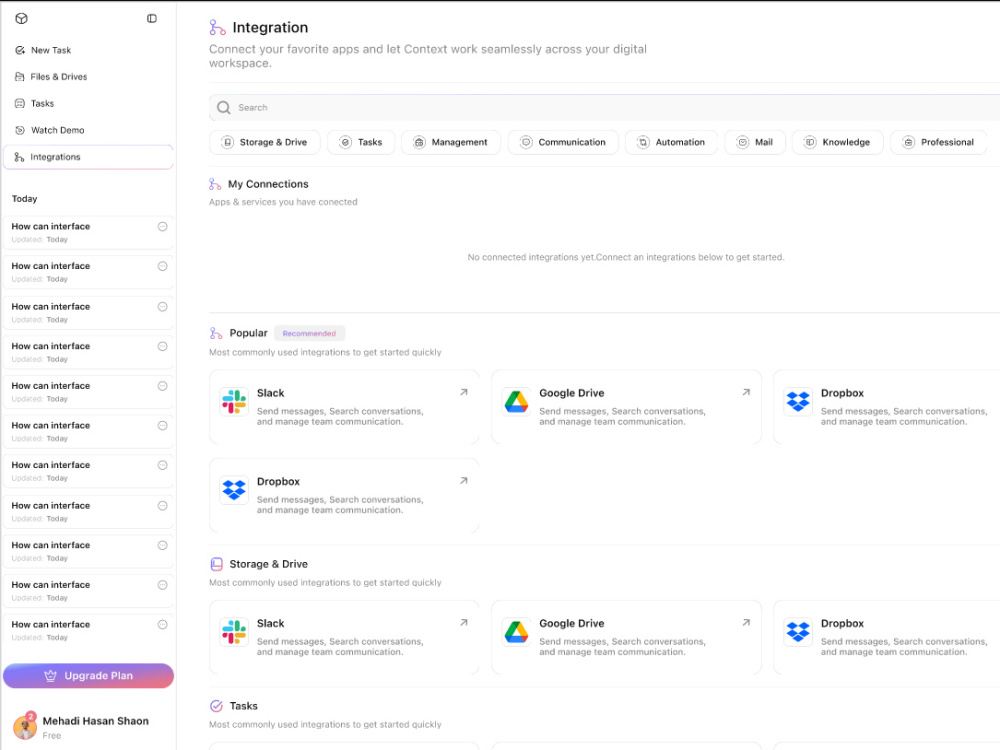The height and width of the screenshot is (750, 1000).
Task: Click the magnifier icon in search bar
Action: pos(223,107)
